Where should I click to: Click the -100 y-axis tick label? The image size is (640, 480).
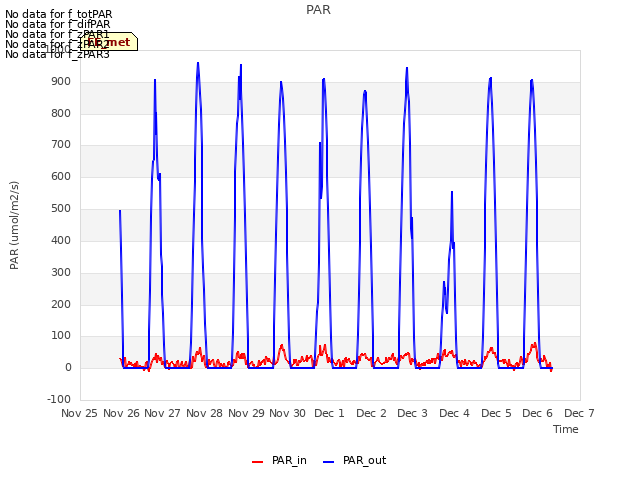59,399
